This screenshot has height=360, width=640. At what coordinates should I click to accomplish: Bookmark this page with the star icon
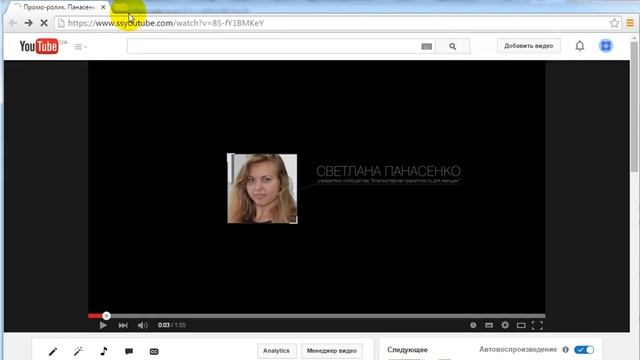(x=614, y=23)
